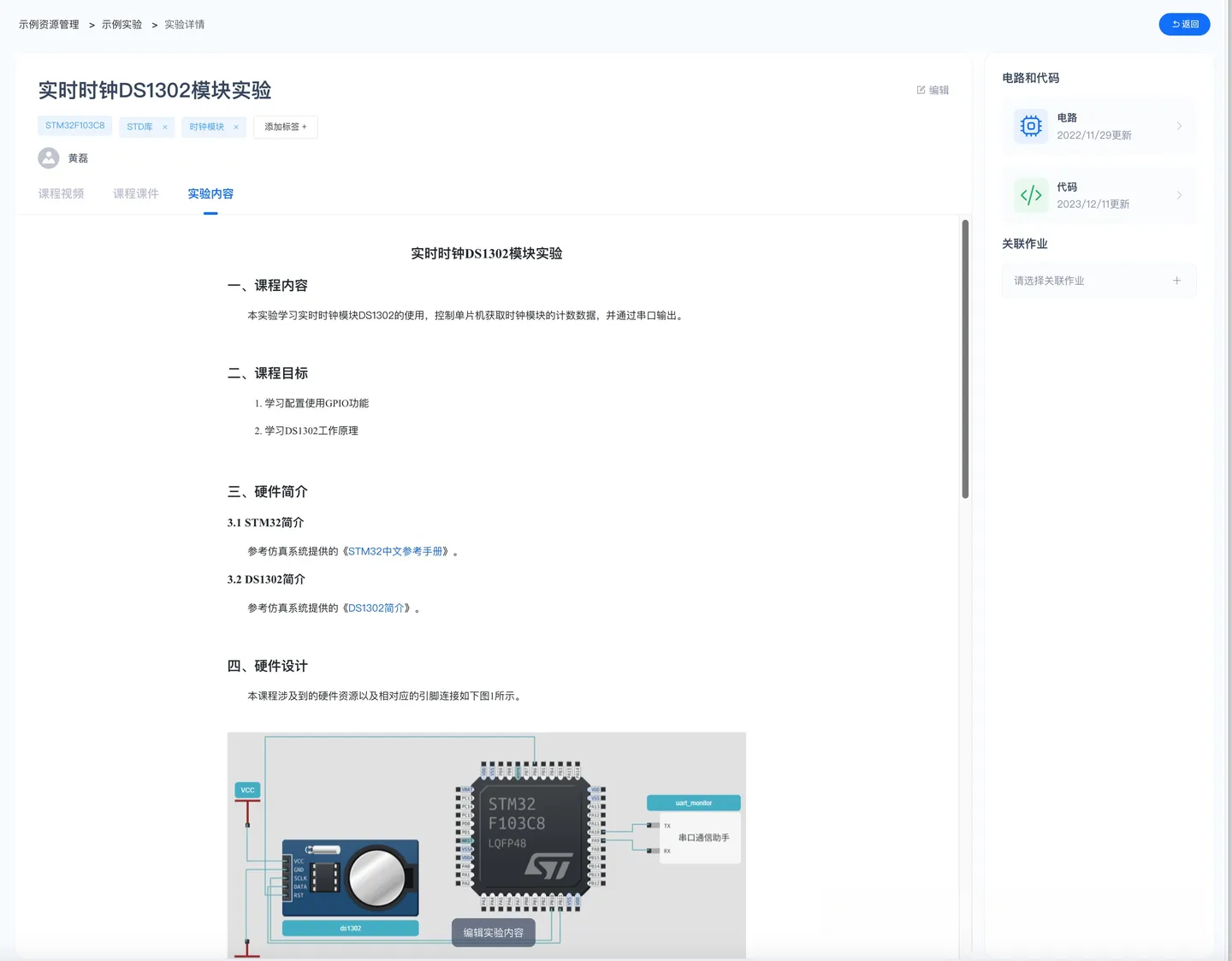Open the STM32中文参考手册 link

click(x=395, y=552)
